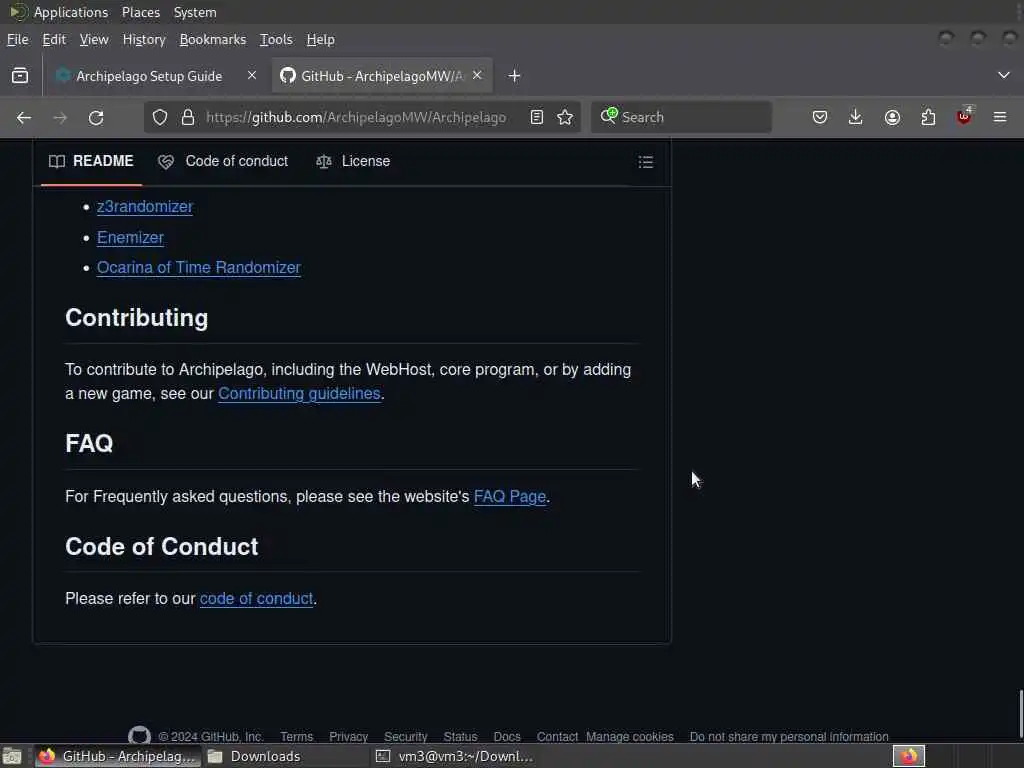The width and height of the screenshot is (1024, 768).
Task: Switch to the Code of conduct tab
Action: click(223, 161)
